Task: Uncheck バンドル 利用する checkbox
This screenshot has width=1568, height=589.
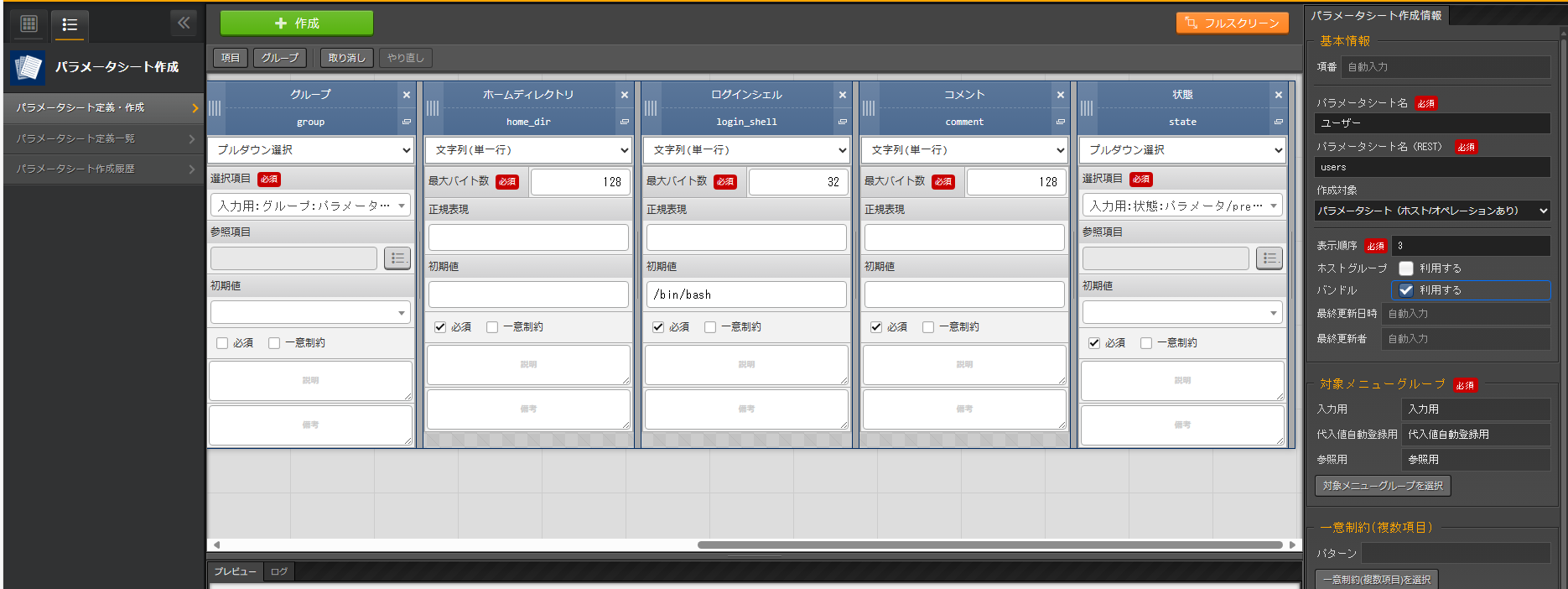Action: 1406,290
